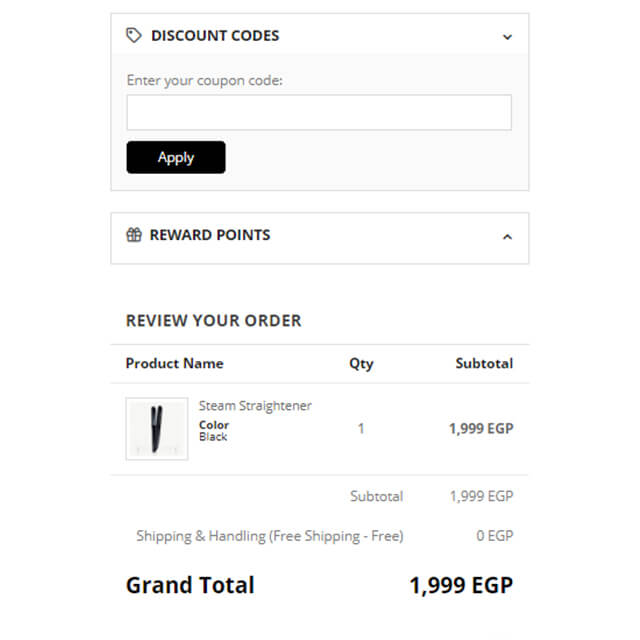This screenshot has width=640, height=640.
Task: Expand the Reward Points section chevron
Action: point(507,237)
